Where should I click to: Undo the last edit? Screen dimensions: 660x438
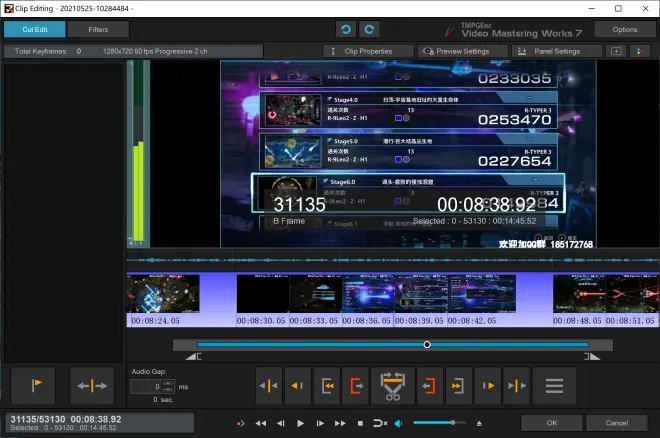tap(346, 29)
